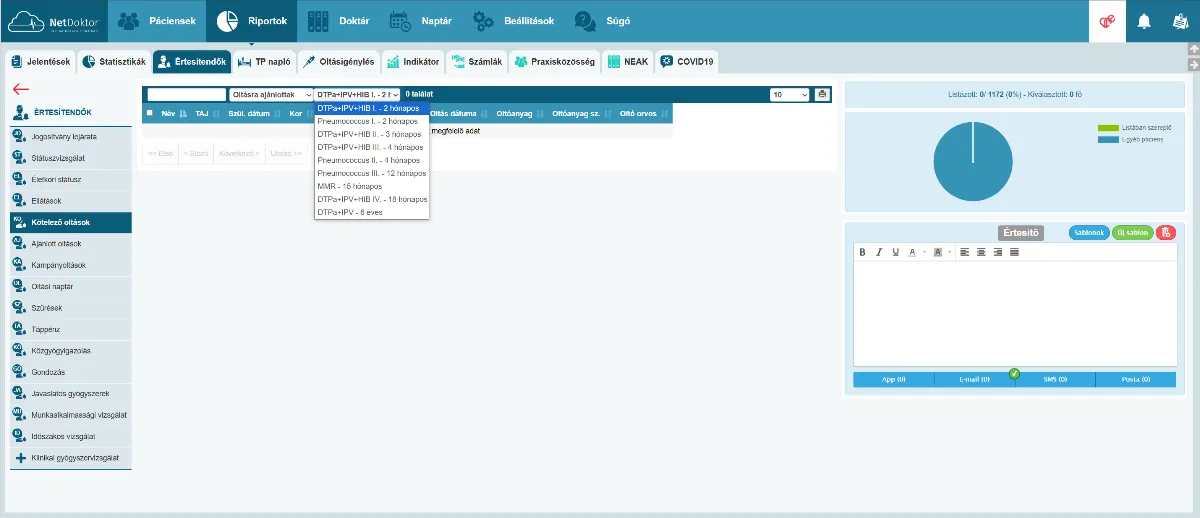Select Pneumococcus II. - 4 hónapos option
This screenshot has height=518, width=1200.
coord(372,160)
